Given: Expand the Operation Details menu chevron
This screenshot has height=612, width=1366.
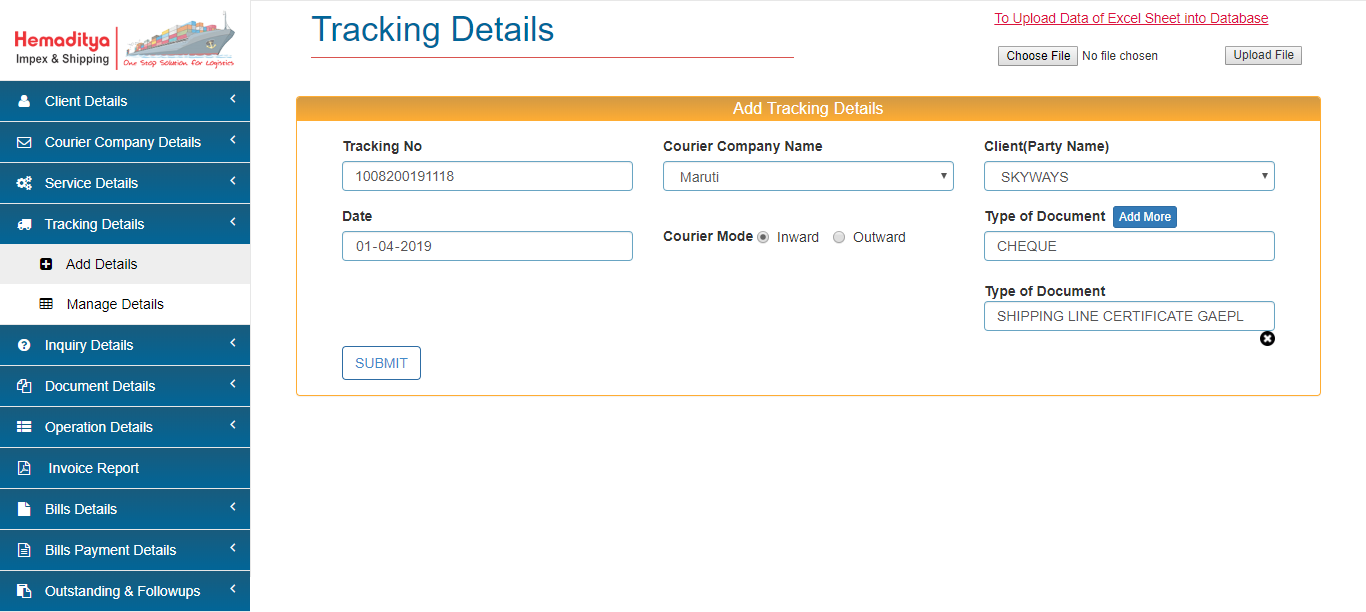Looking at the screenshot, I should coord(232,426).
